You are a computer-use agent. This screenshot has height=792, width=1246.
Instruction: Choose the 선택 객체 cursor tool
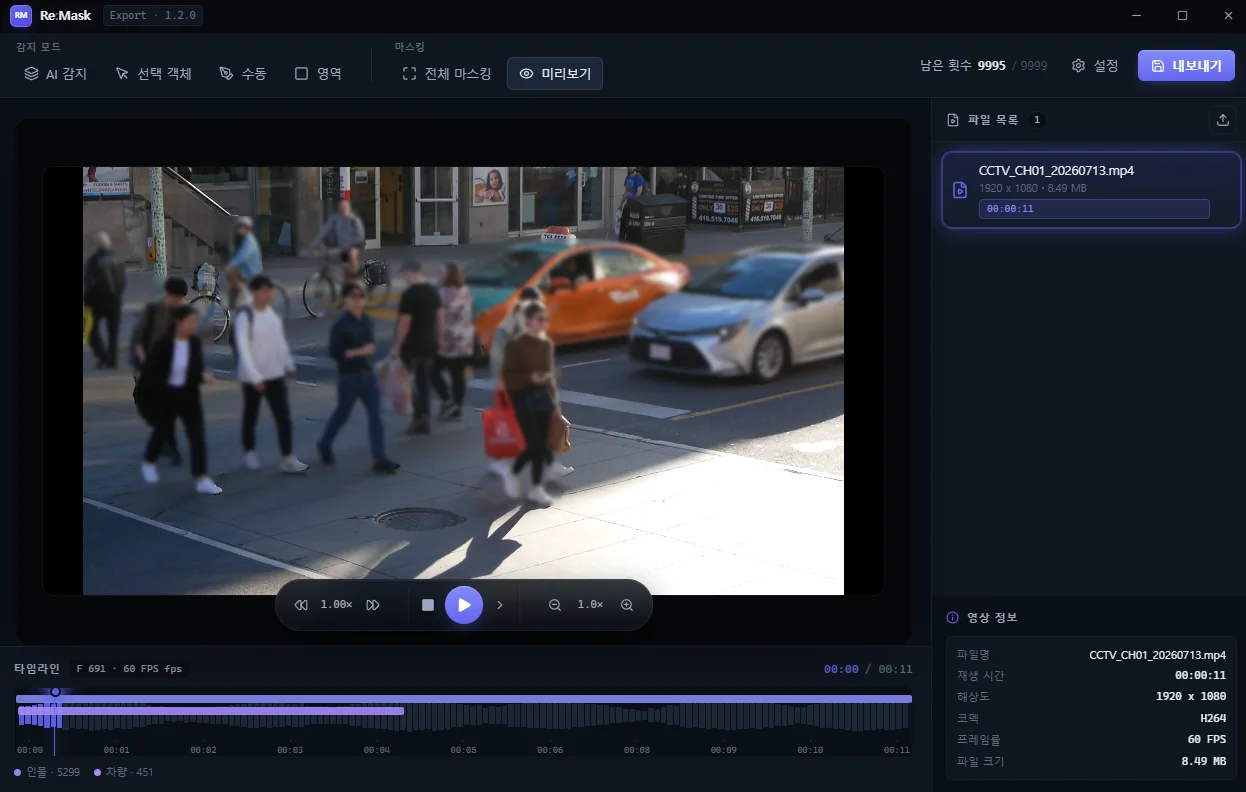pyautogui.click(x=153, y=74)
